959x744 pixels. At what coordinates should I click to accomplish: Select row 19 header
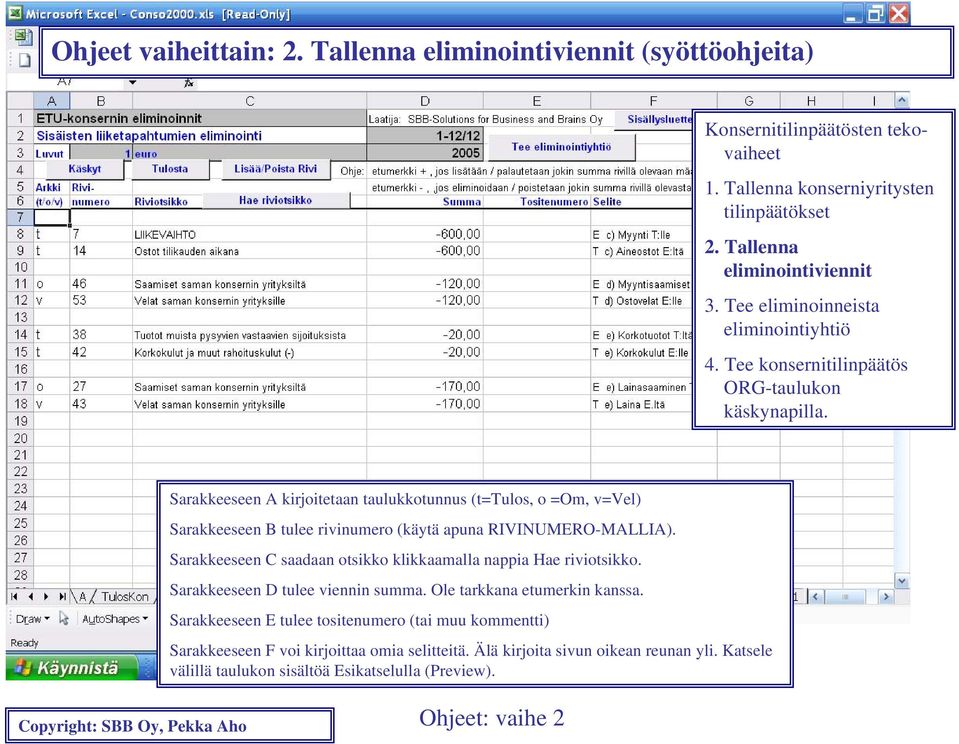point(20,421)
